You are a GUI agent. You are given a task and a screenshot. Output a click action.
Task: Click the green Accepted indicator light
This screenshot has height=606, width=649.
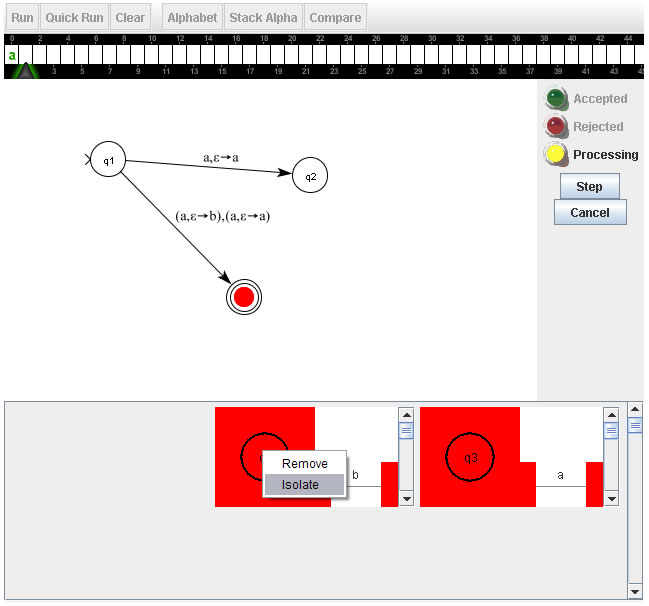click(556, 99)
